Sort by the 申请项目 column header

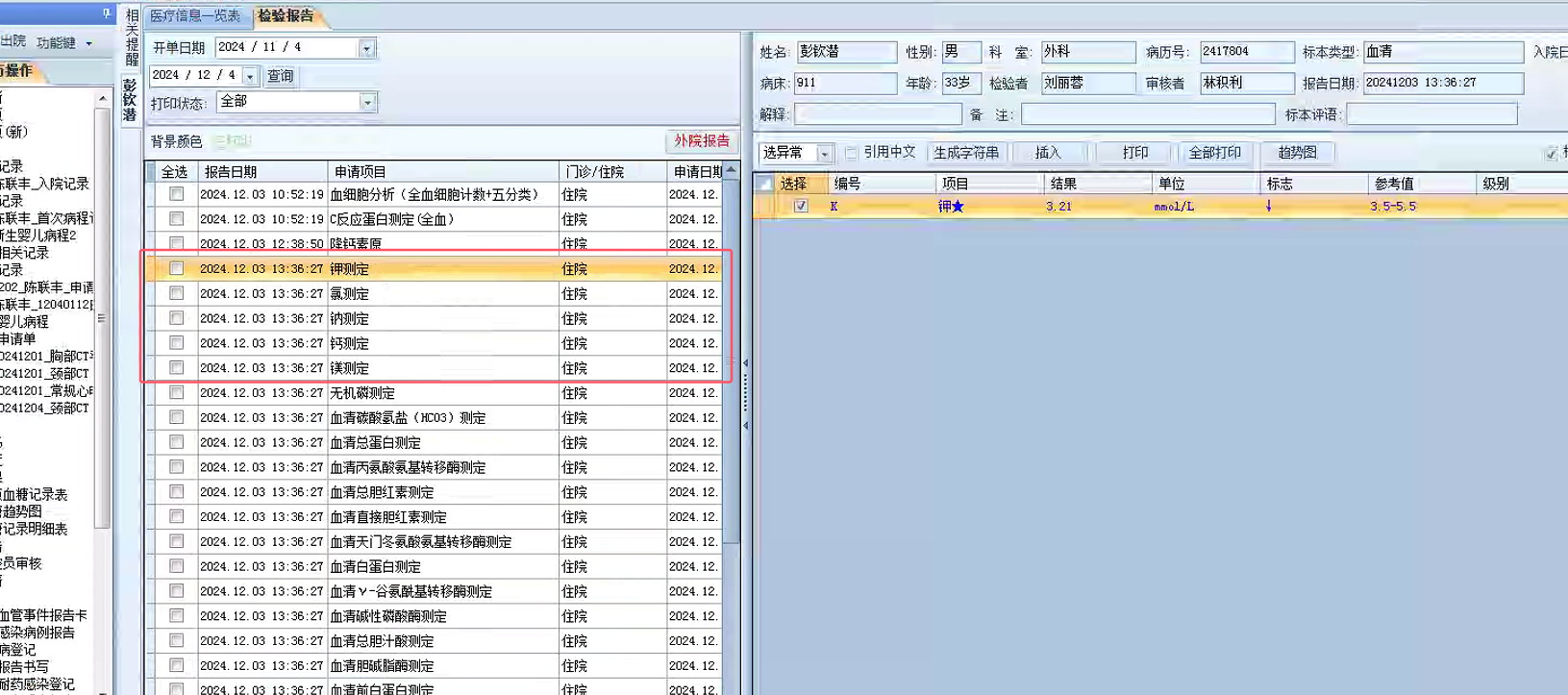442,172
